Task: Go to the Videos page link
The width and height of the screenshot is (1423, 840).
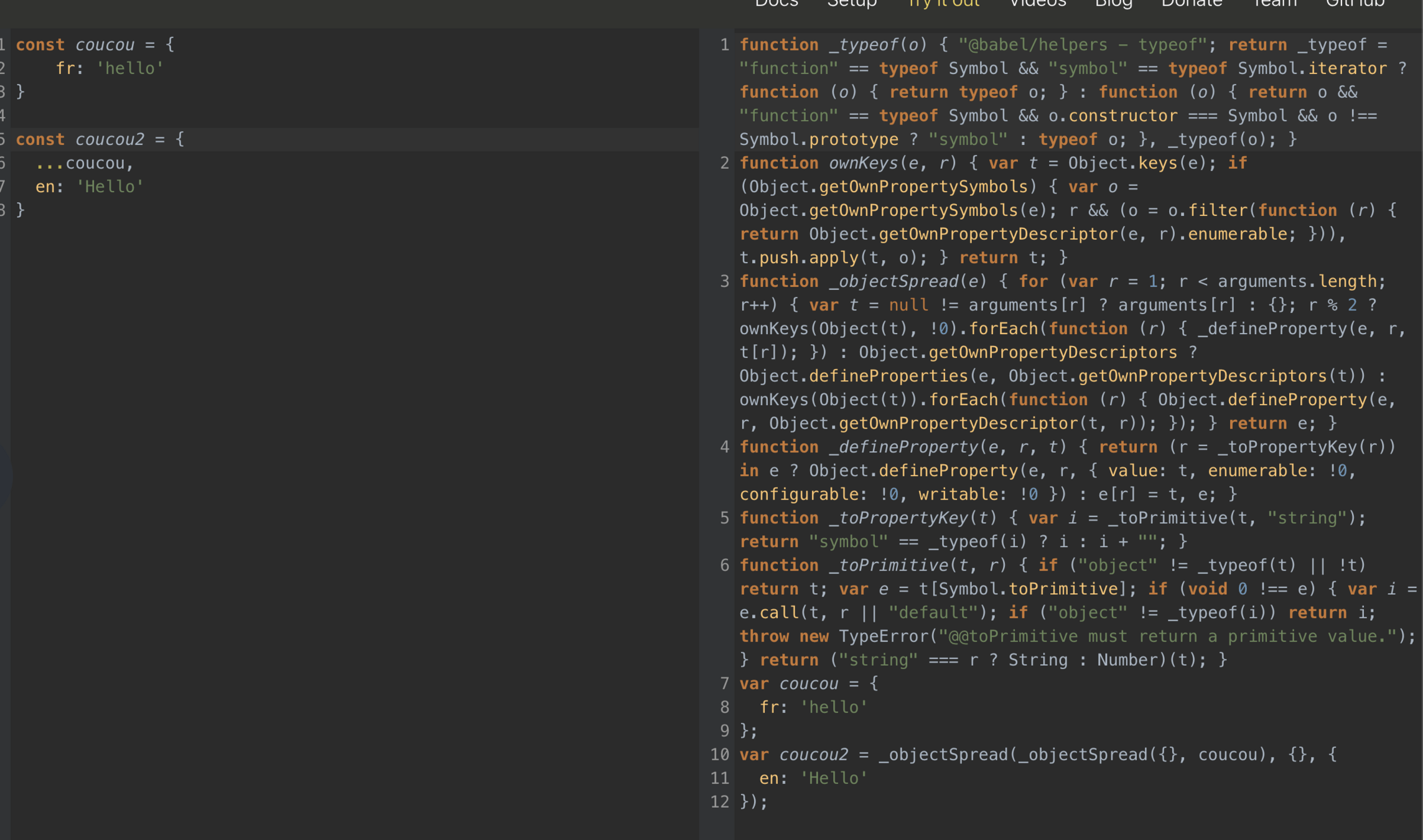Action: (x=1037, y=4)
